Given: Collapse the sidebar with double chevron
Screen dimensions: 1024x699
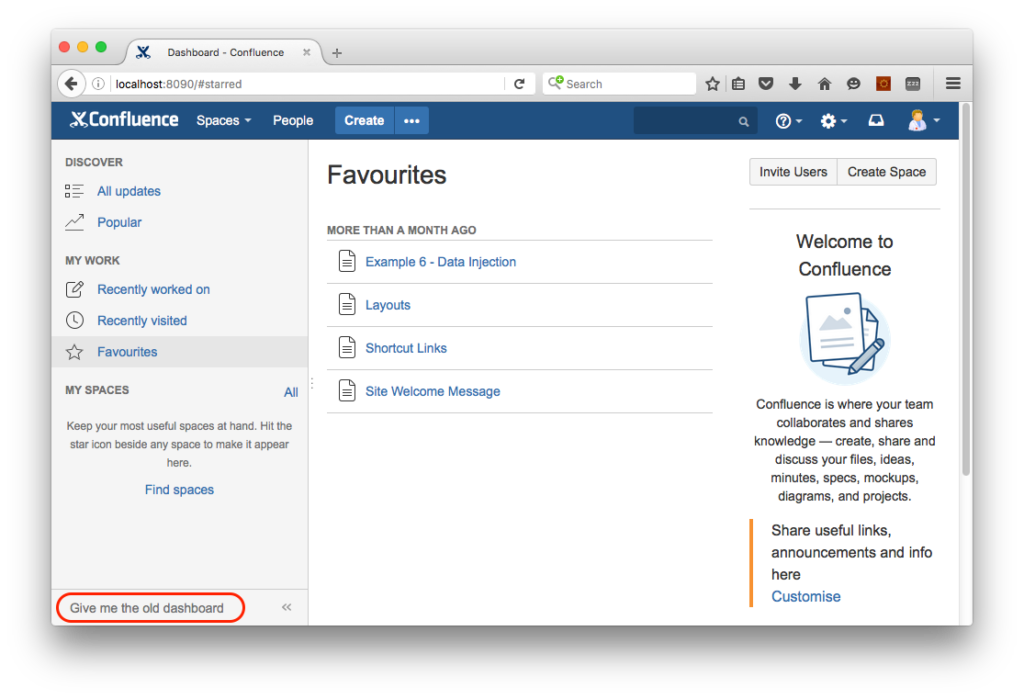Looking at the screenshot, I should point(287,608).
